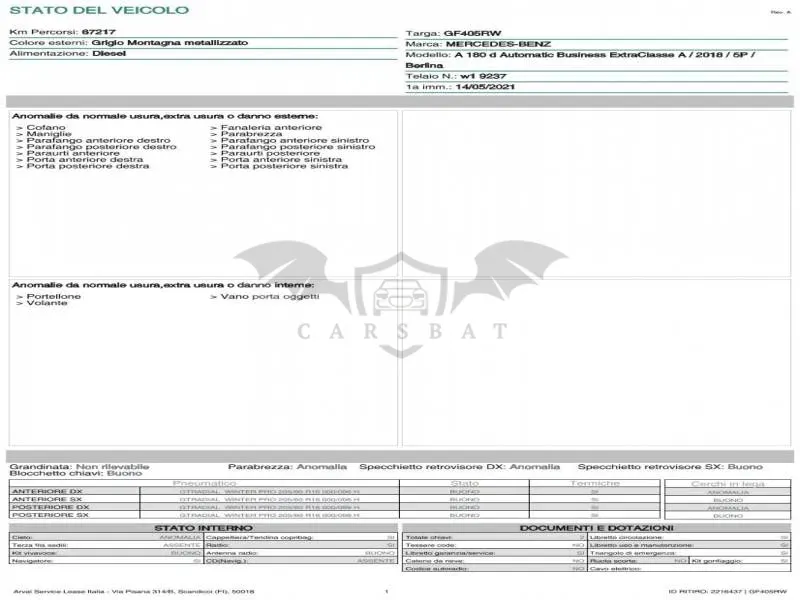Click the arrow bullet beside Vano porta oggetti
Screen dimensions: 800x600
(x=214, y=296)
